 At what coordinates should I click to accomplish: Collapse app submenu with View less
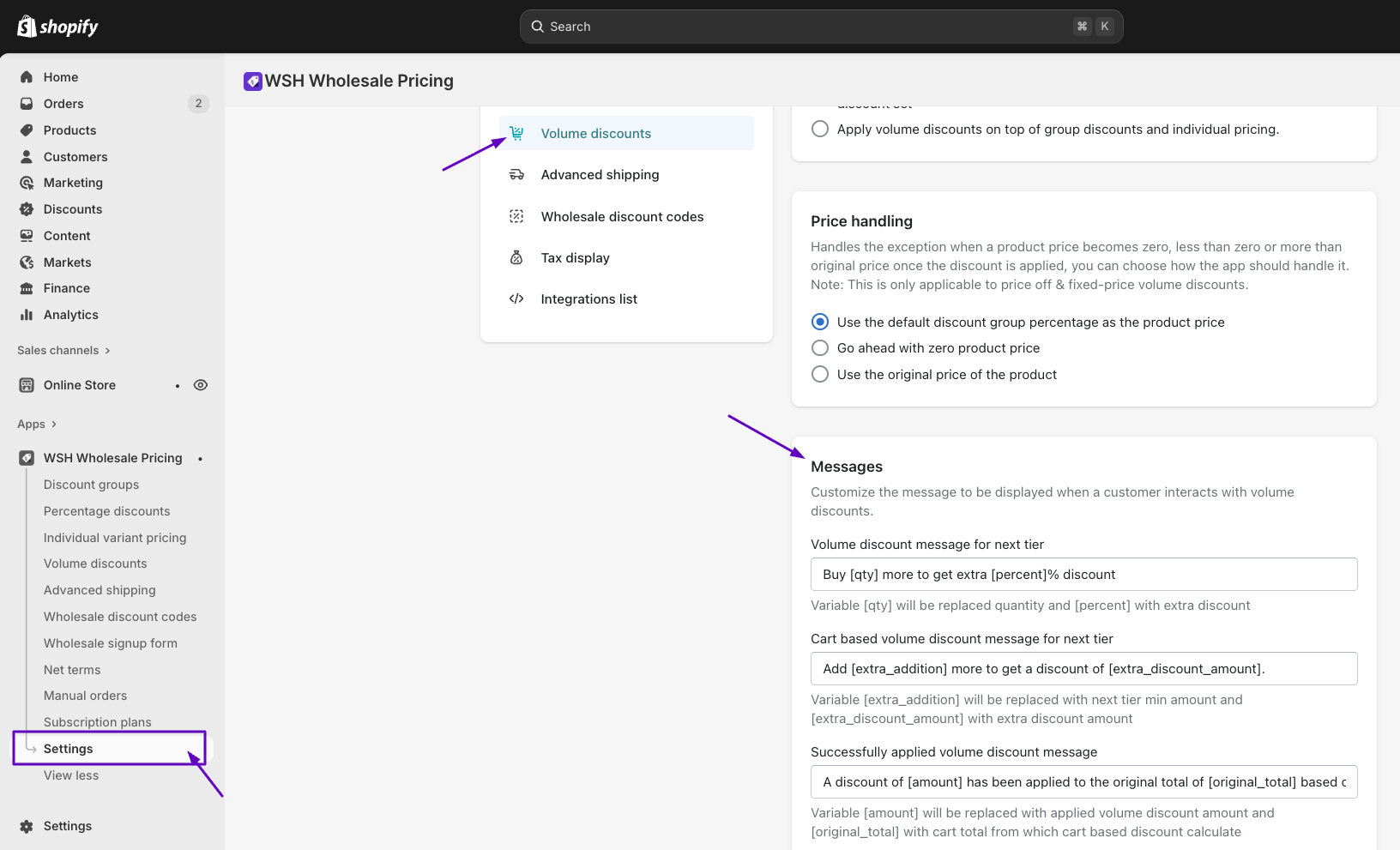(71, 775)
